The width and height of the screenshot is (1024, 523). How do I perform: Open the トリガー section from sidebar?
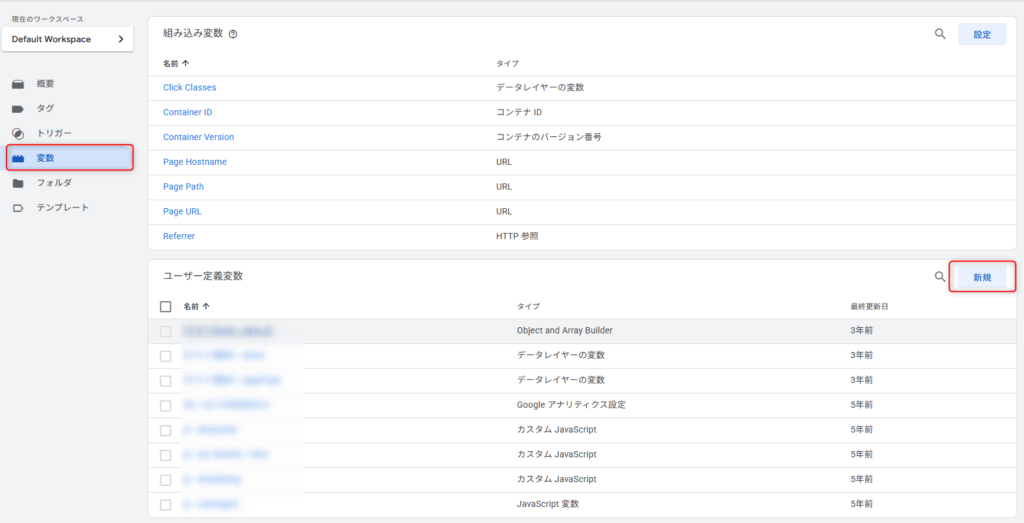(x=54, y=133)
